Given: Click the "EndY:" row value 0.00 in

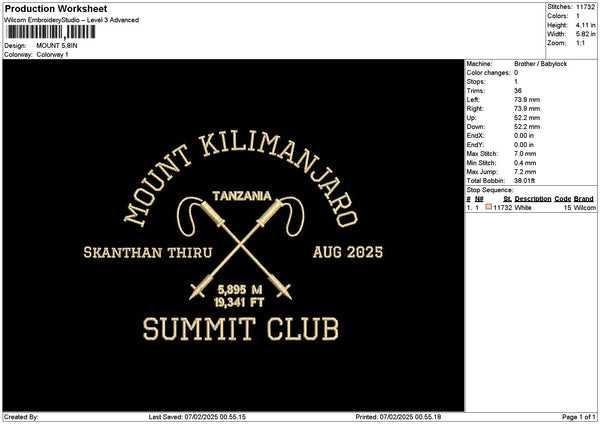Looking at the screenshot, I should (524, 145).
